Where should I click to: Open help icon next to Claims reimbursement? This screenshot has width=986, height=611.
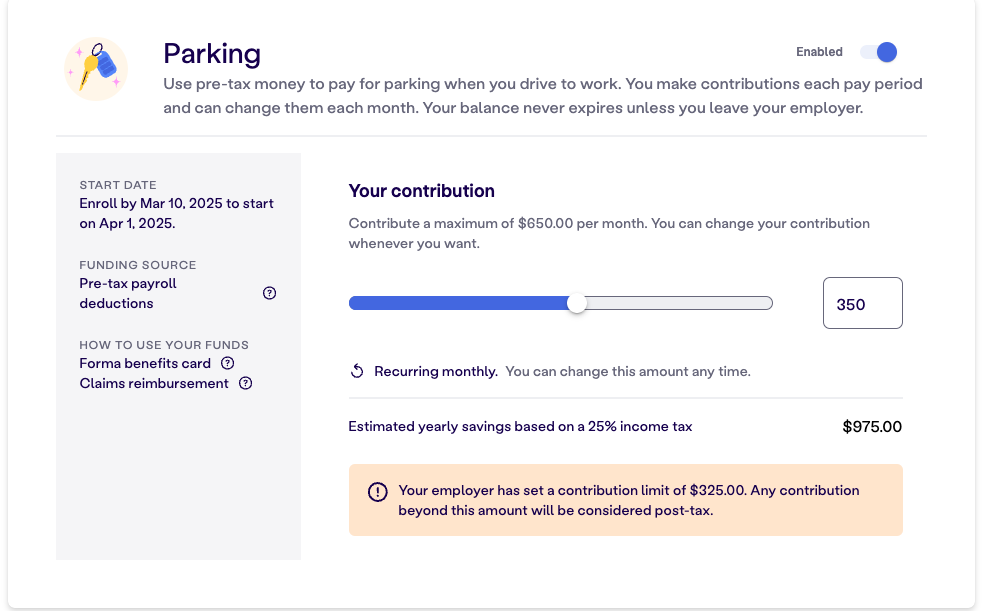point(246,383)
